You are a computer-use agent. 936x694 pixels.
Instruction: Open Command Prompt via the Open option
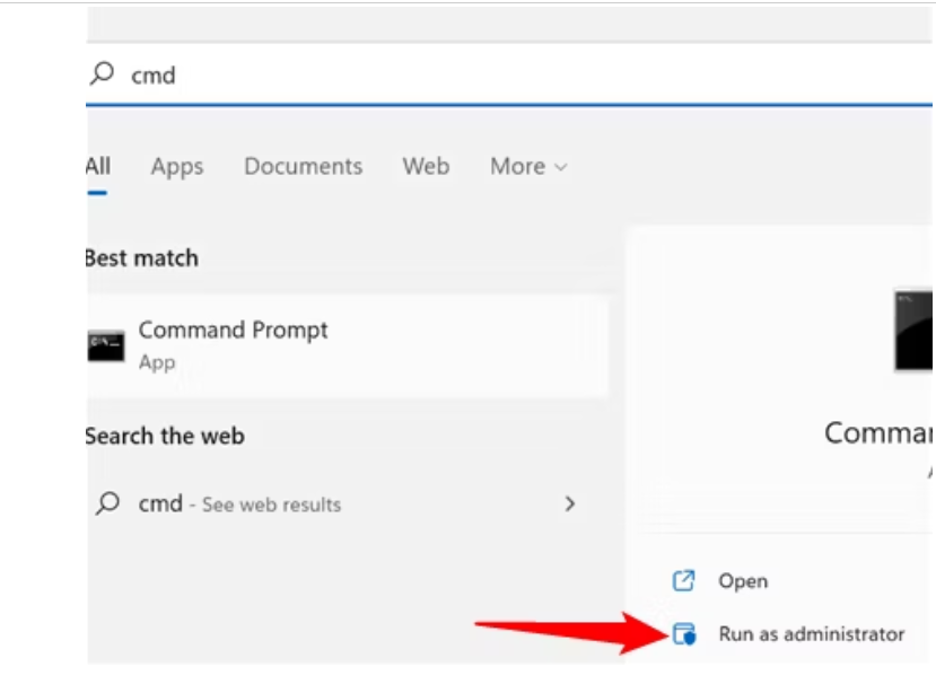coord(742,580)
